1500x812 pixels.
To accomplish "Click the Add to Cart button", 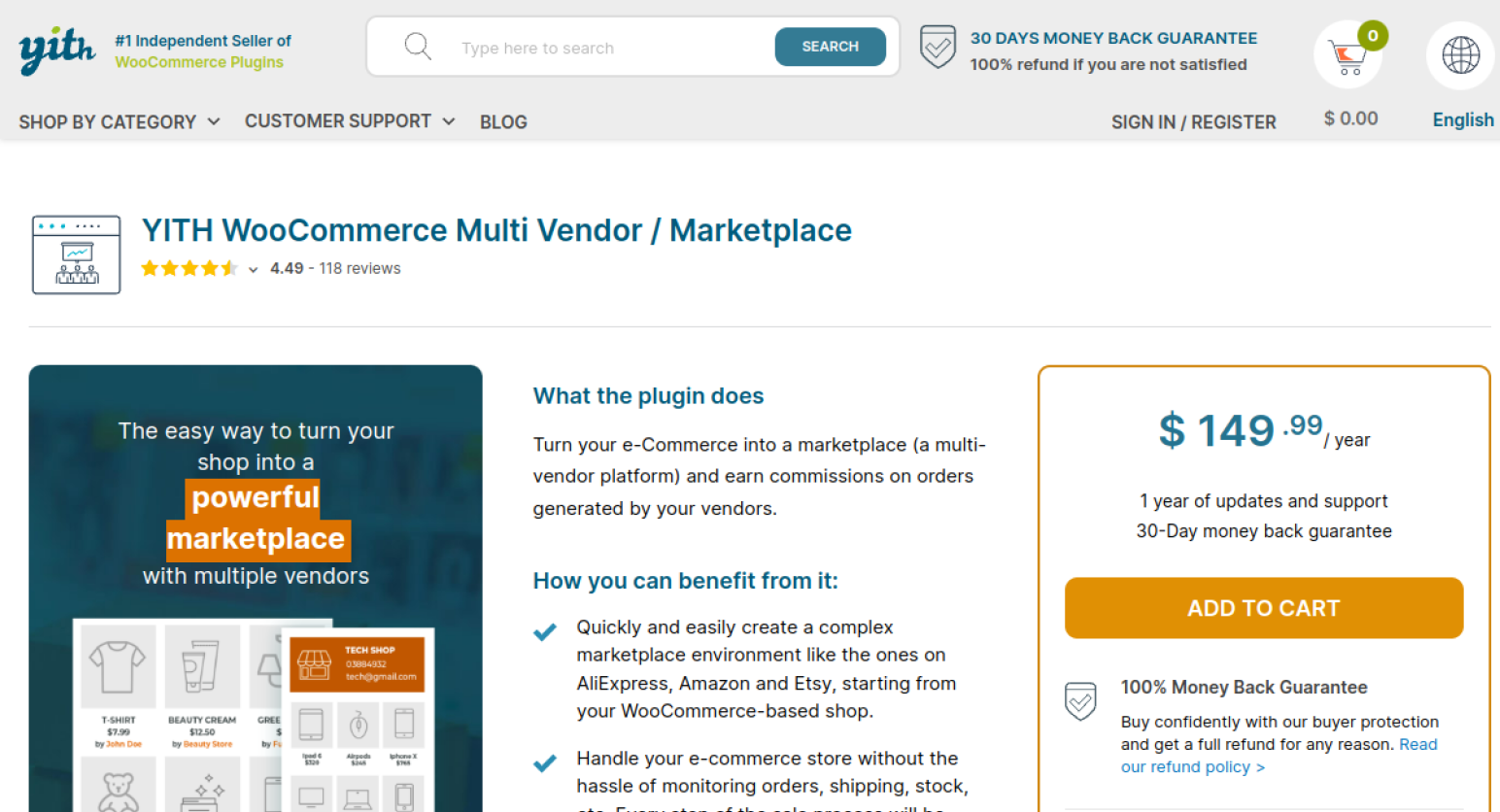I will point(1264,608).
